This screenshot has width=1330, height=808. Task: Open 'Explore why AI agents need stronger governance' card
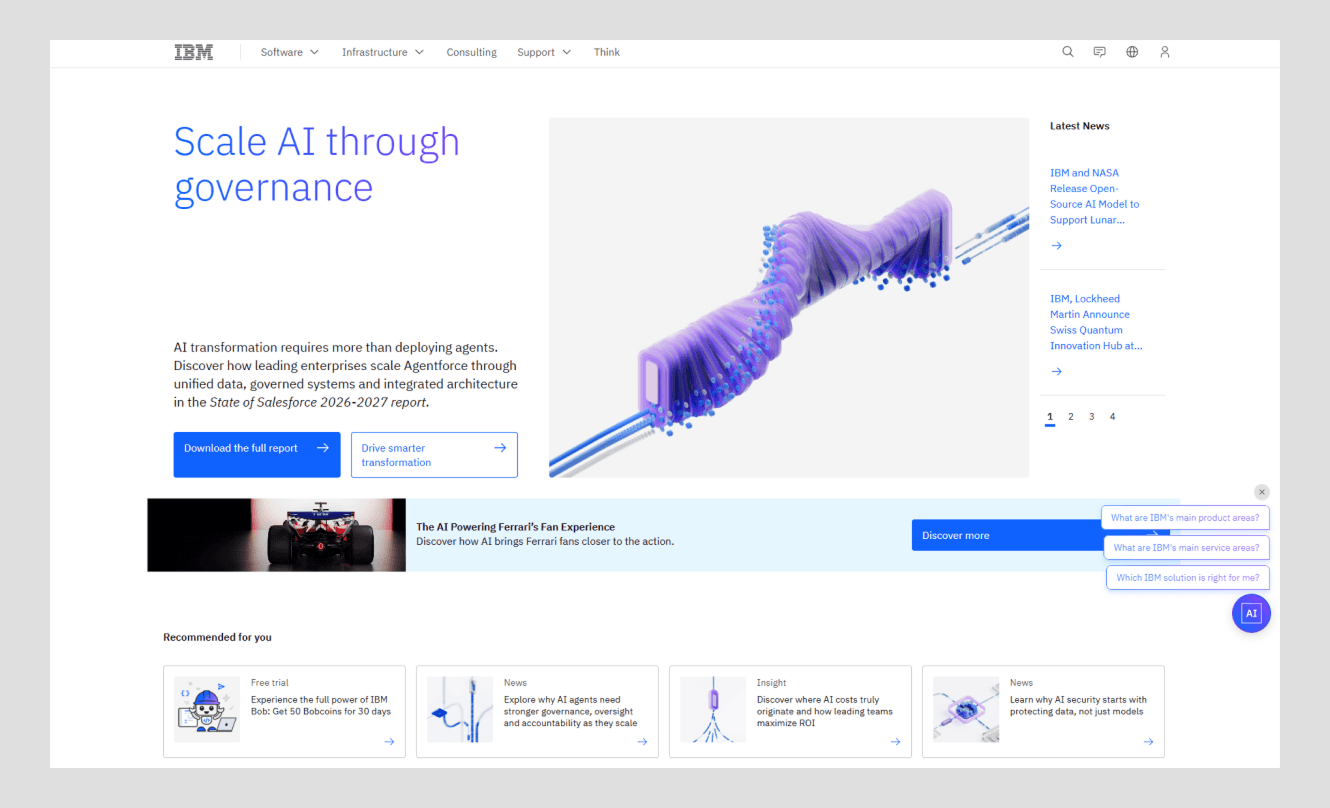537,712
